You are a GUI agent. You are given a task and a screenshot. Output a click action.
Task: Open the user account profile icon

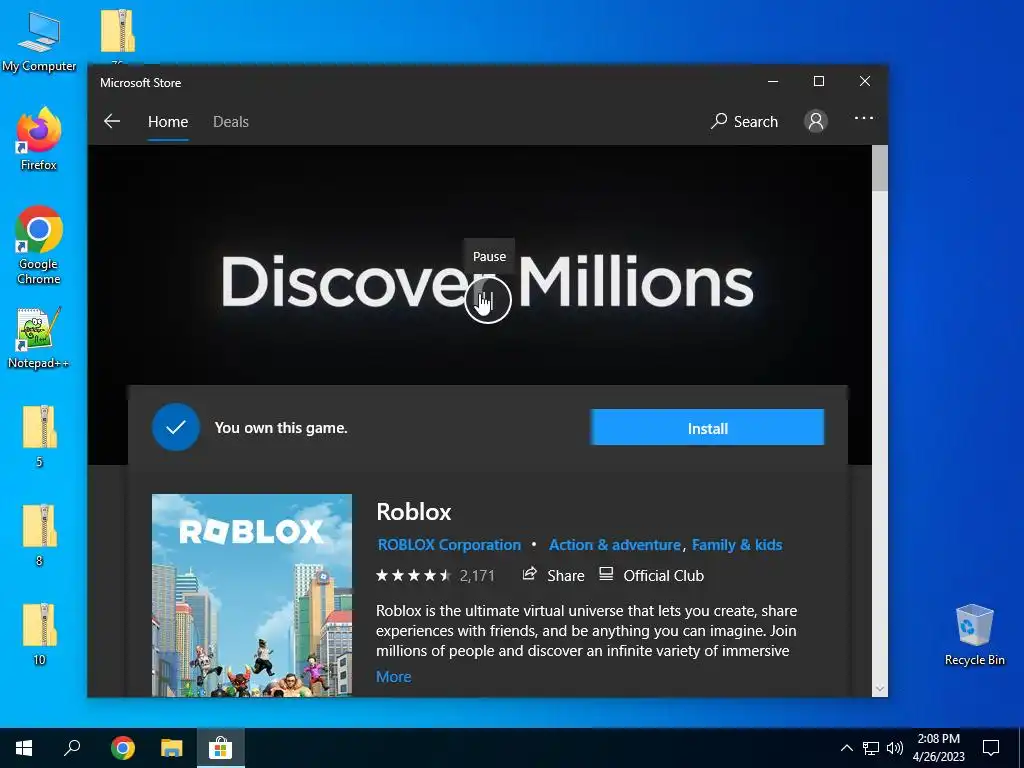816,121
